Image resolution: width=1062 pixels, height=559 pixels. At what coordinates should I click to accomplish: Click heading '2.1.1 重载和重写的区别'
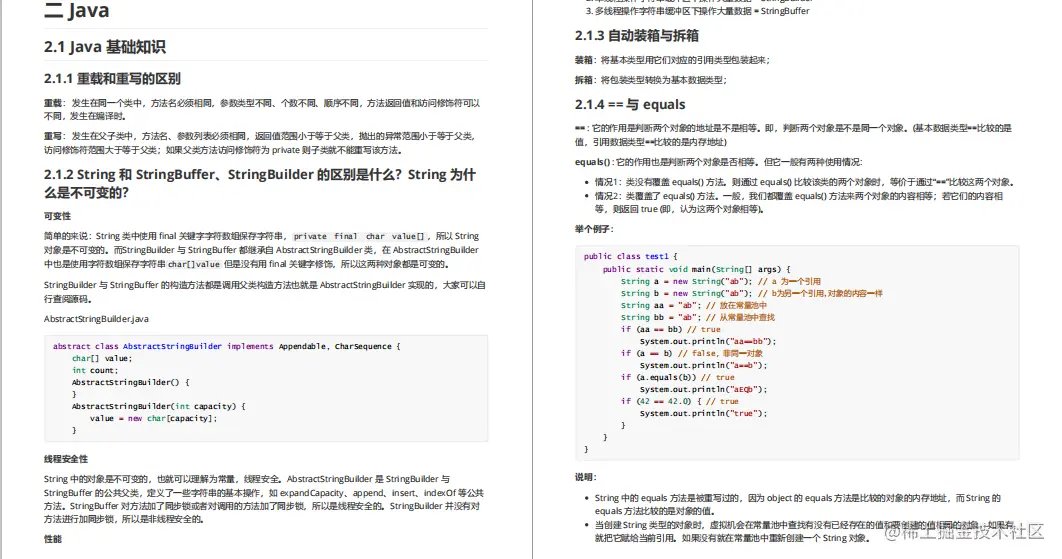pyautogui.click(x=112, y=79)
